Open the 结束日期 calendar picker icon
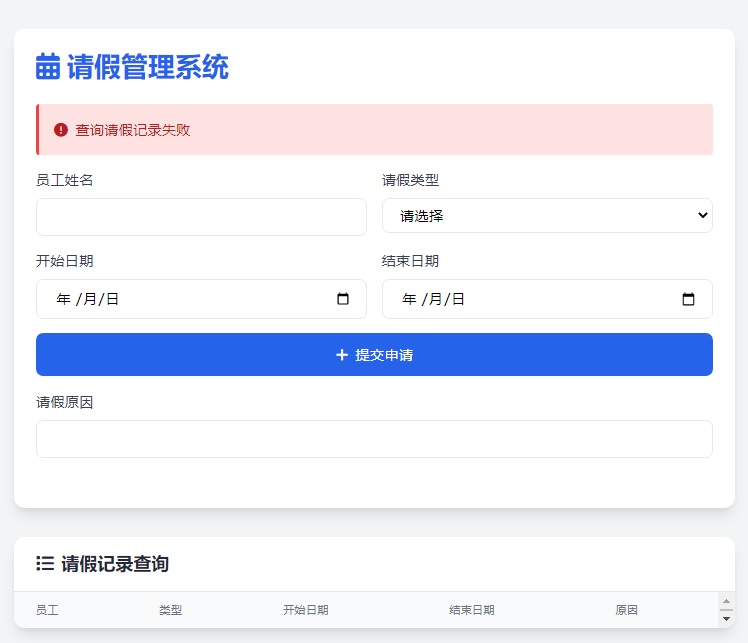Image resolution: width=748 pixels, height=643 pixels. [x=688, y=299]
